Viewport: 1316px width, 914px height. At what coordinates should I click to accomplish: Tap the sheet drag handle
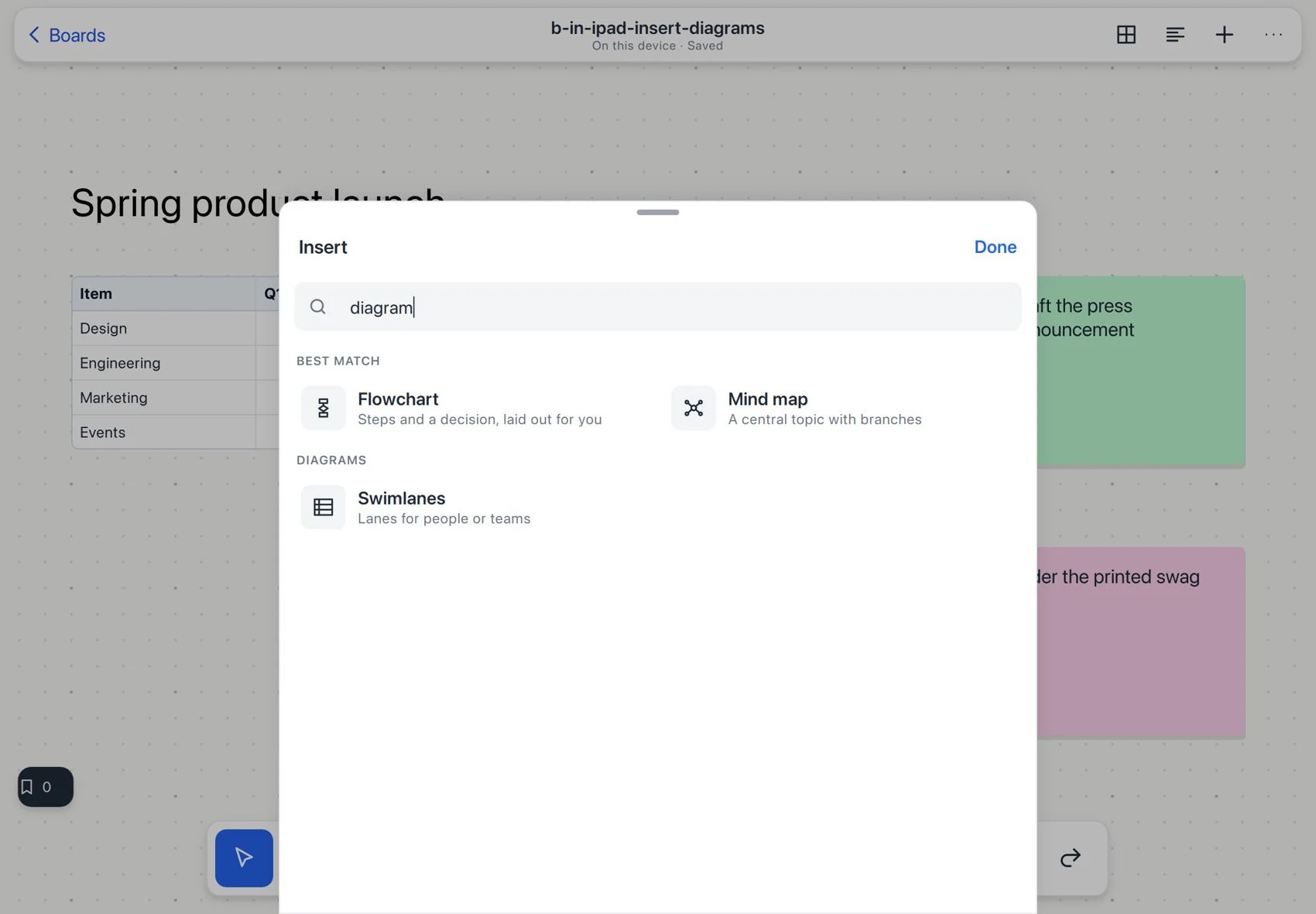pyautogui.click(x=657, y=212)
